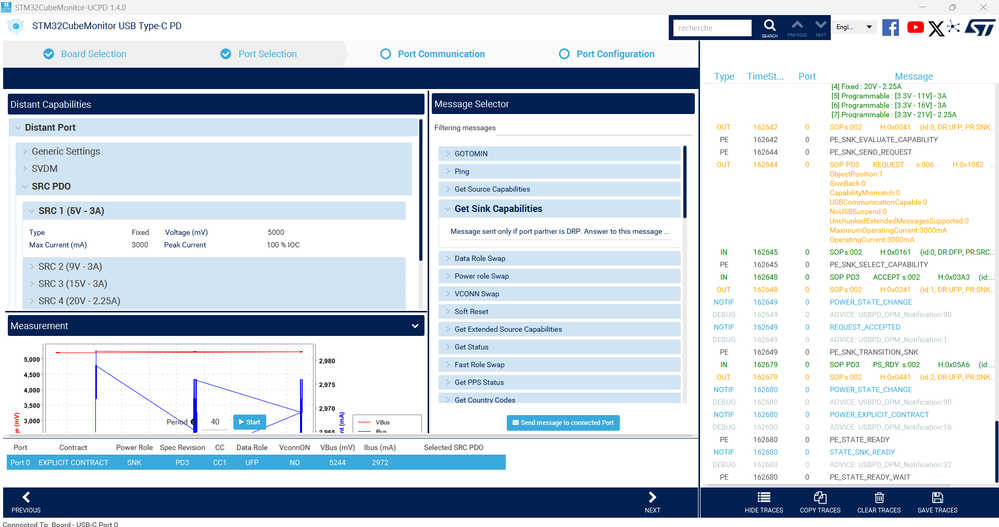
Task: Click the Clear Traces trash icon
Action: pos(879,497)
